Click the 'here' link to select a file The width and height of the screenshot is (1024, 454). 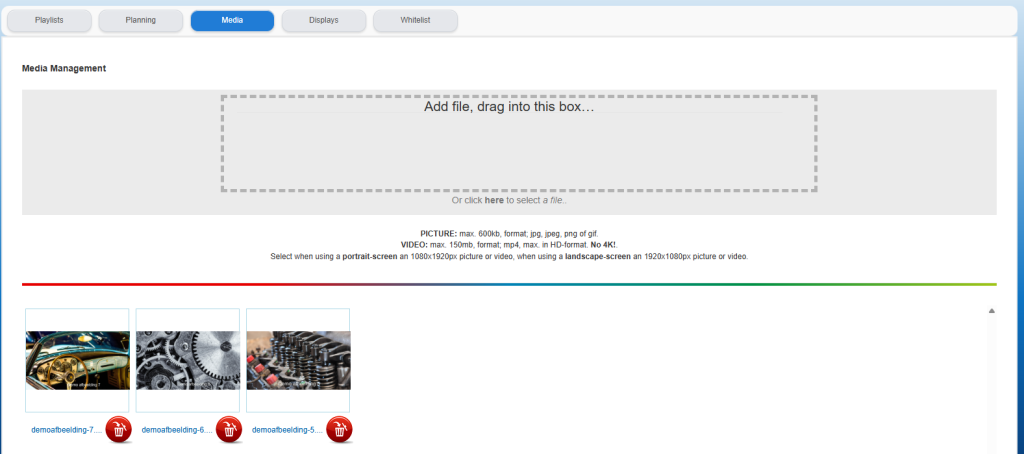pyautogui.click(x=494, y=201)
